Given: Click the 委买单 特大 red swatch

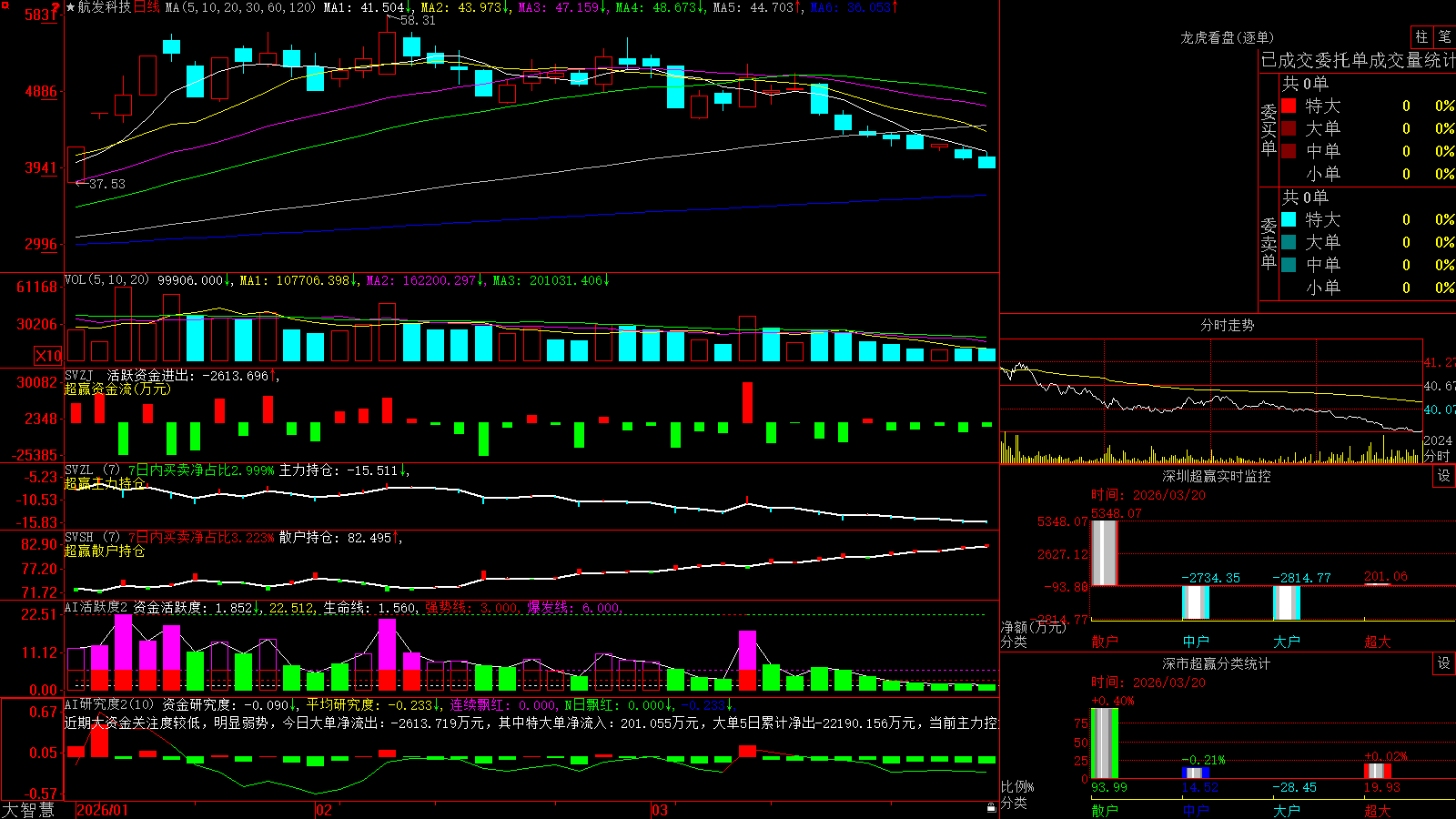Looking at the screenshot, I should [x=1289, y=106].
